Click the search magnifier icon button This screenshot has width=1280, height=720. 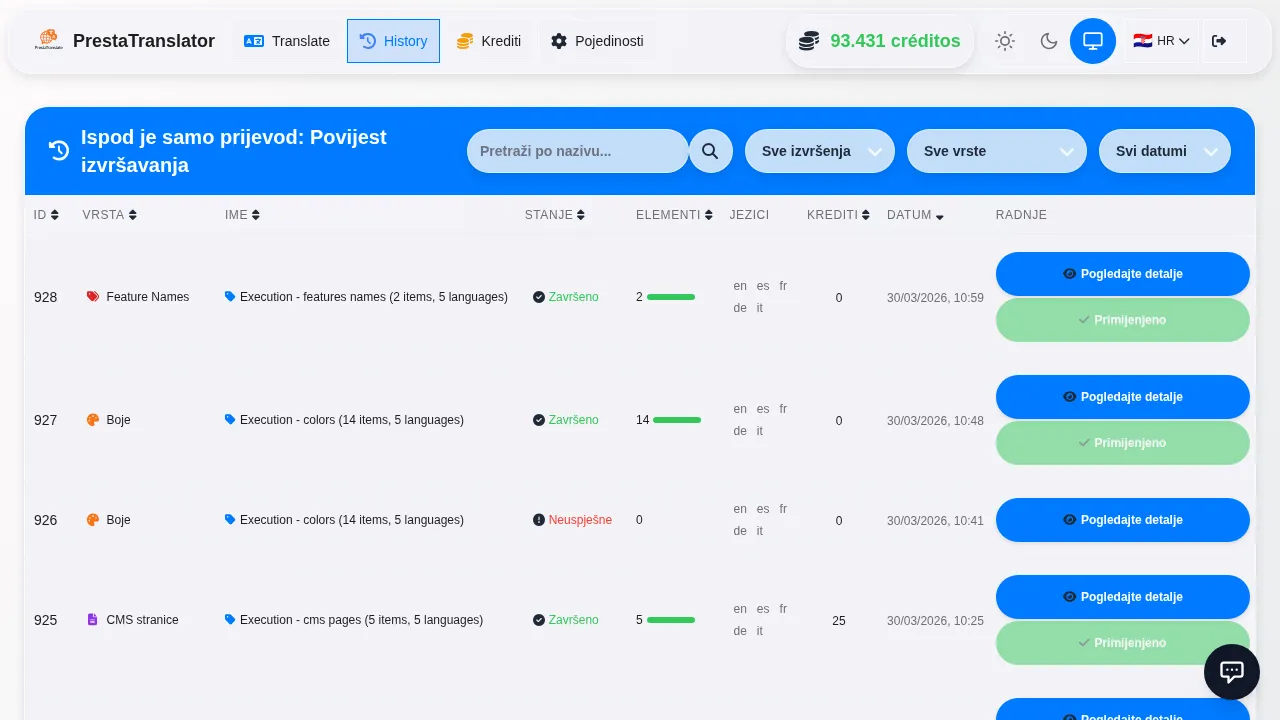pos(710,151)
